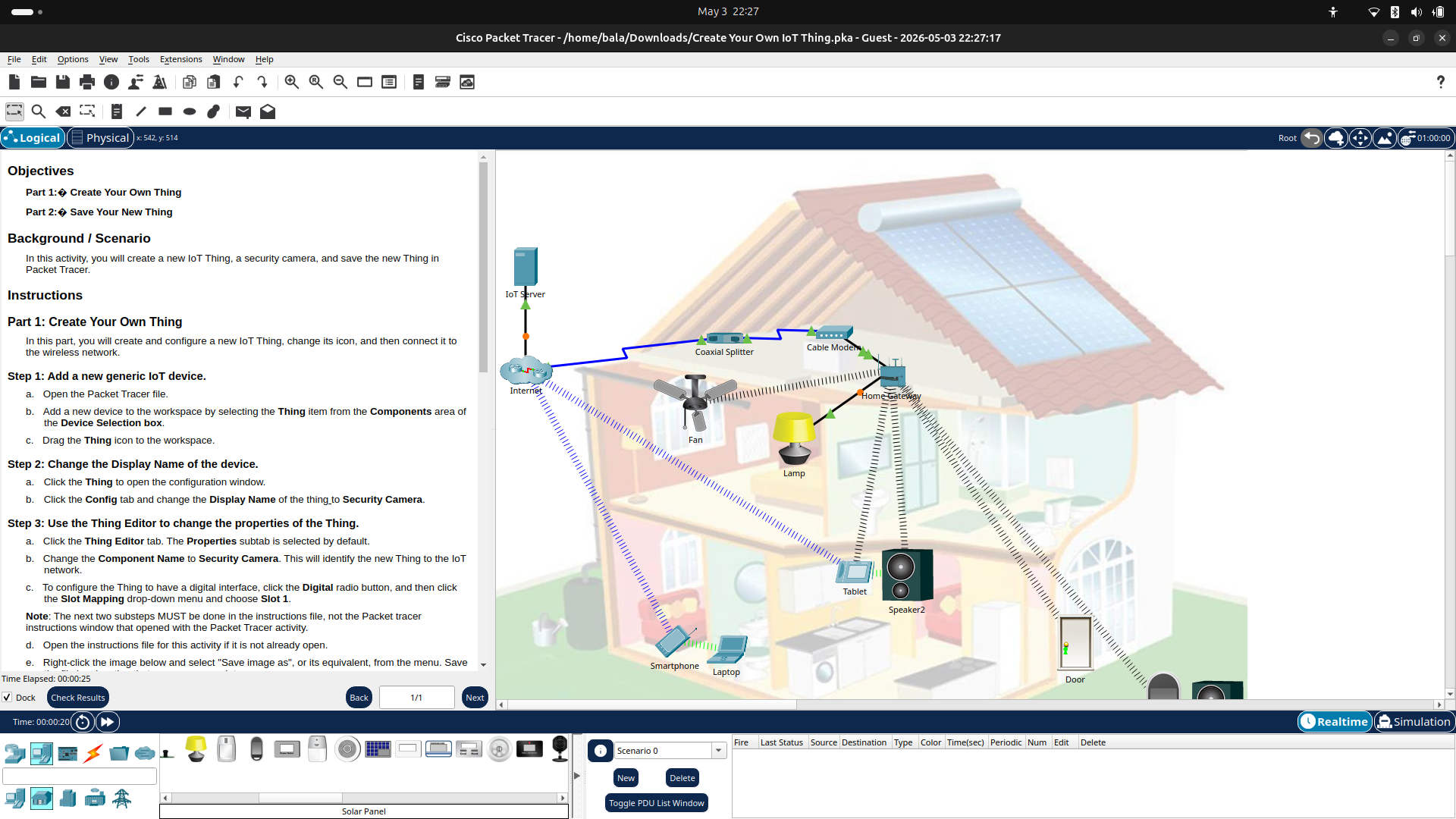Image resolution: width=1456 pixels, height=819 pixels.
Task: Click the Check Results button
Action: click(78, 698)
